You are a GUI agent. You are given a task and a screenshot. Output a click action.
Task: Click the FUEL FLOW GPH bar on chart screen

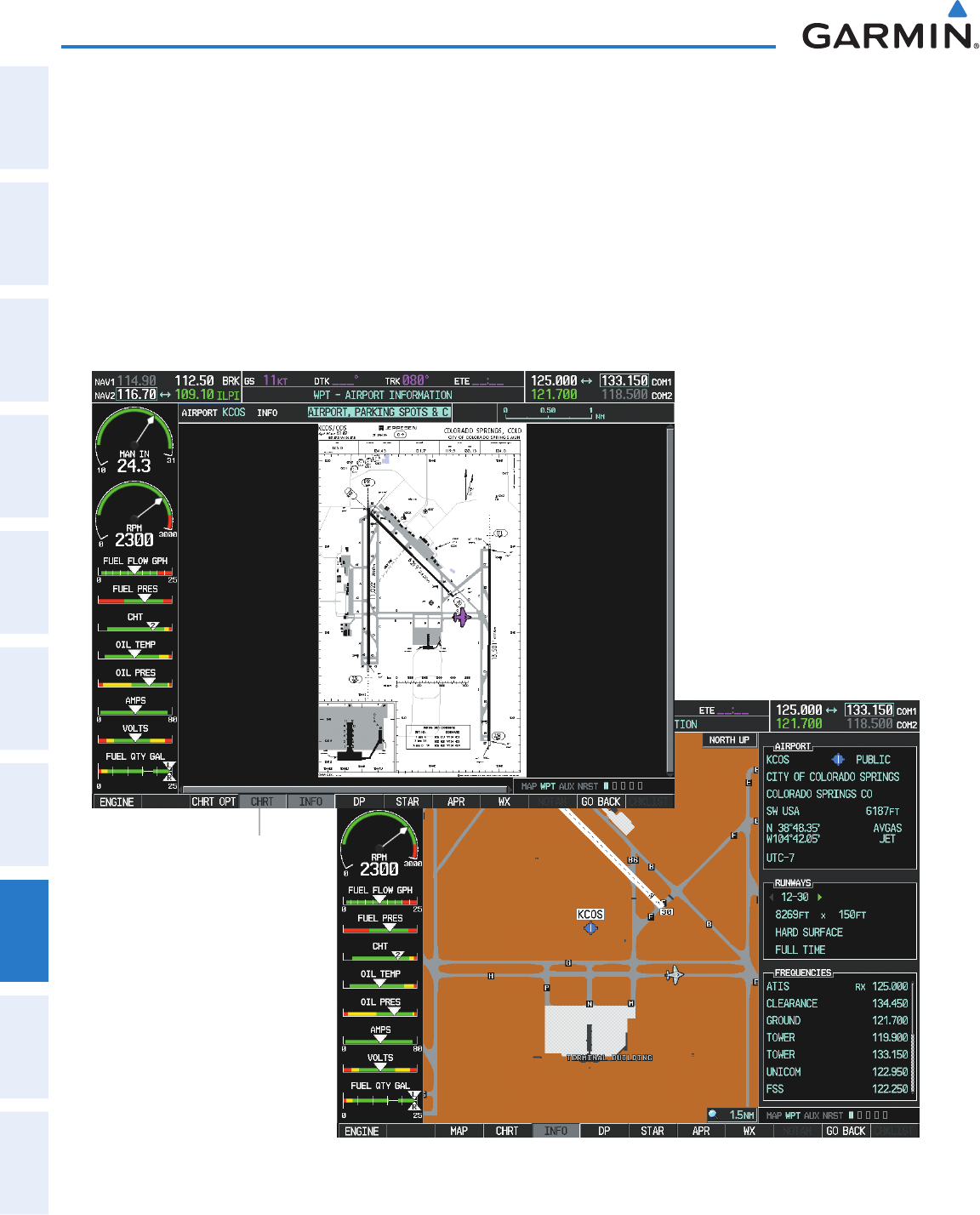136,571
